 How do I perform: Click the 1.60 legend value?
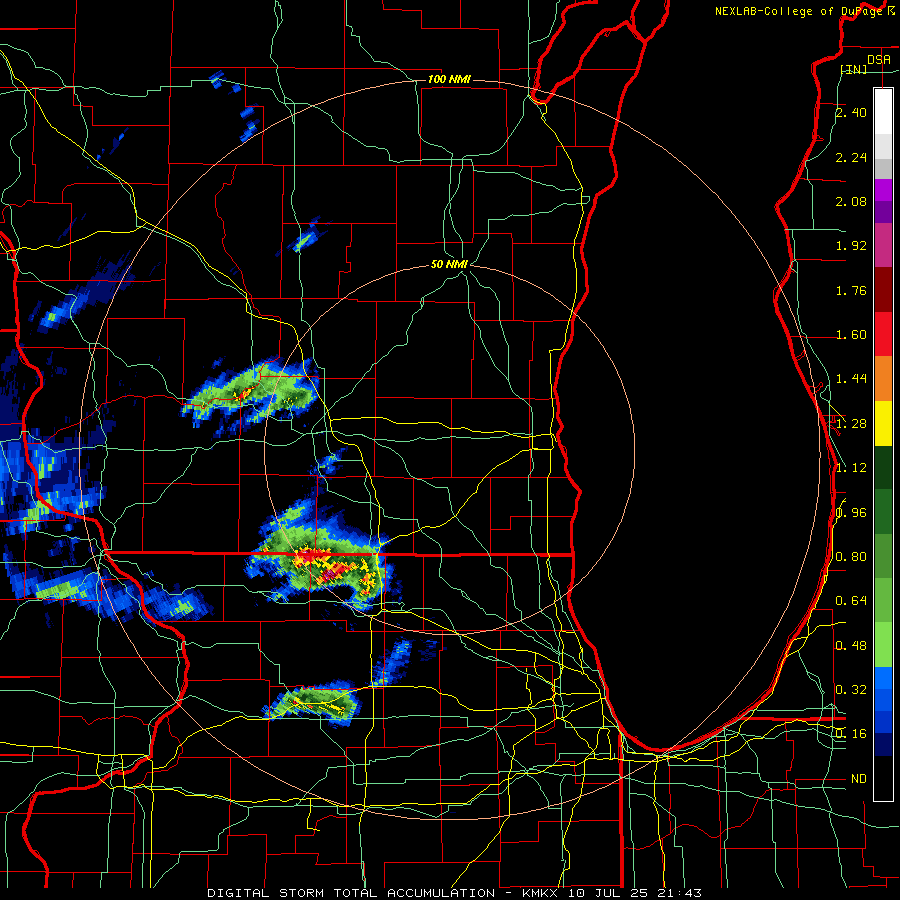pyautogui.click(x=851, y=335)
